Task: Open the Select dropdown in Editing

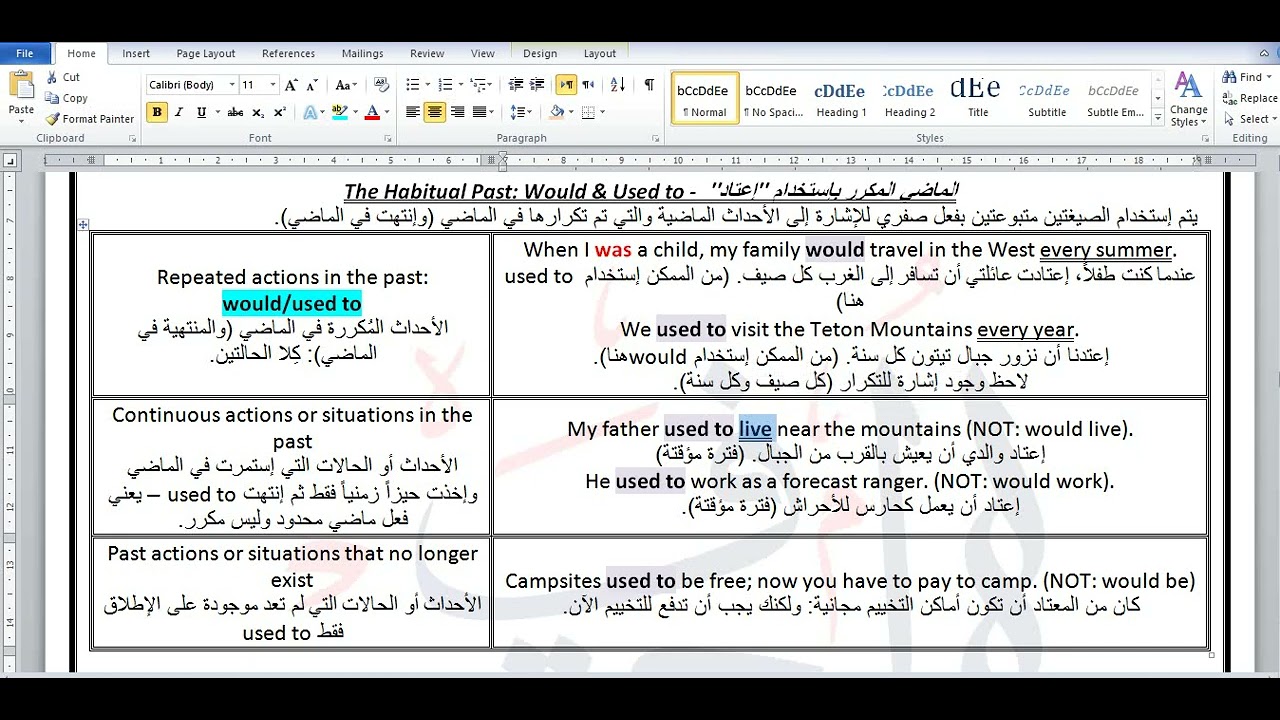Action: (1250, 119)
